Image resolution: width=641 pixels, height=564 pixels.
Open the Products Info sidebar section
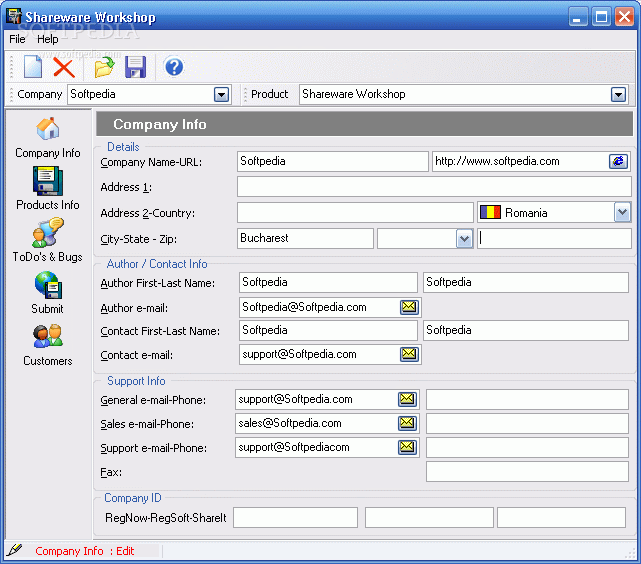click(48, 188)
